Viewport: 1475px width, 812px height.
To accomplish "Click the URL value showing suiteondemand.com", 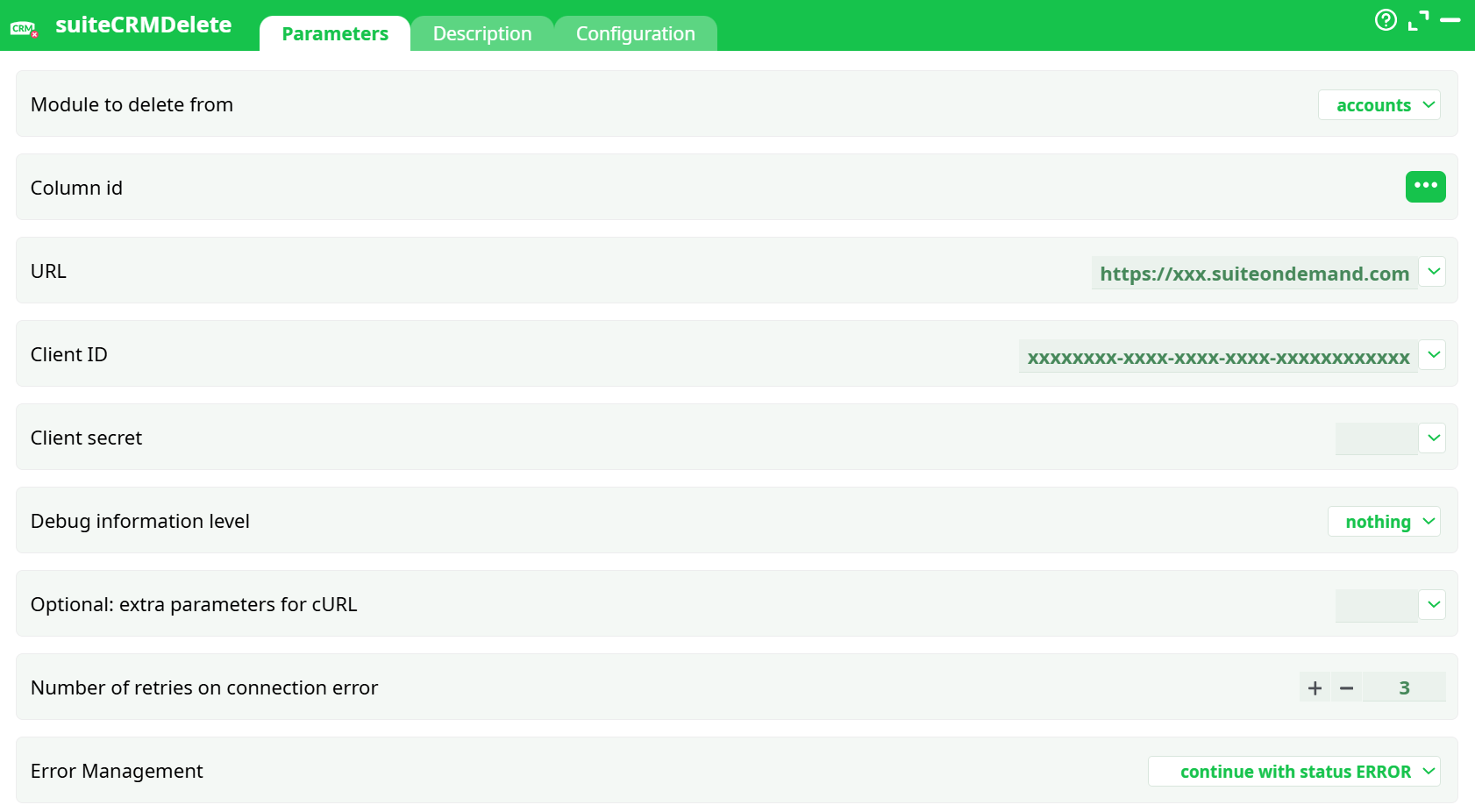I will pyautogui.click(x=1254, y=273).
